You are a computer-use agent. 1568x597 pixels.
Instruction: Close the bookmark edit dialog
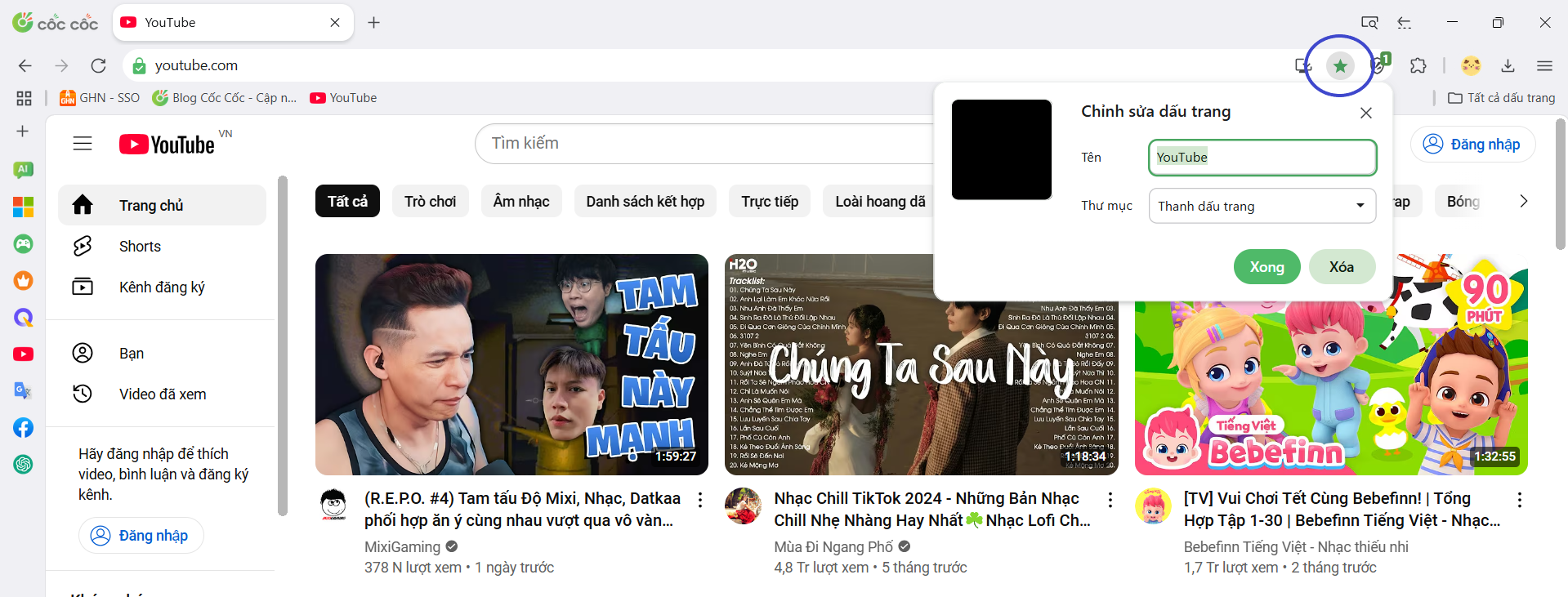(1365, 113)
